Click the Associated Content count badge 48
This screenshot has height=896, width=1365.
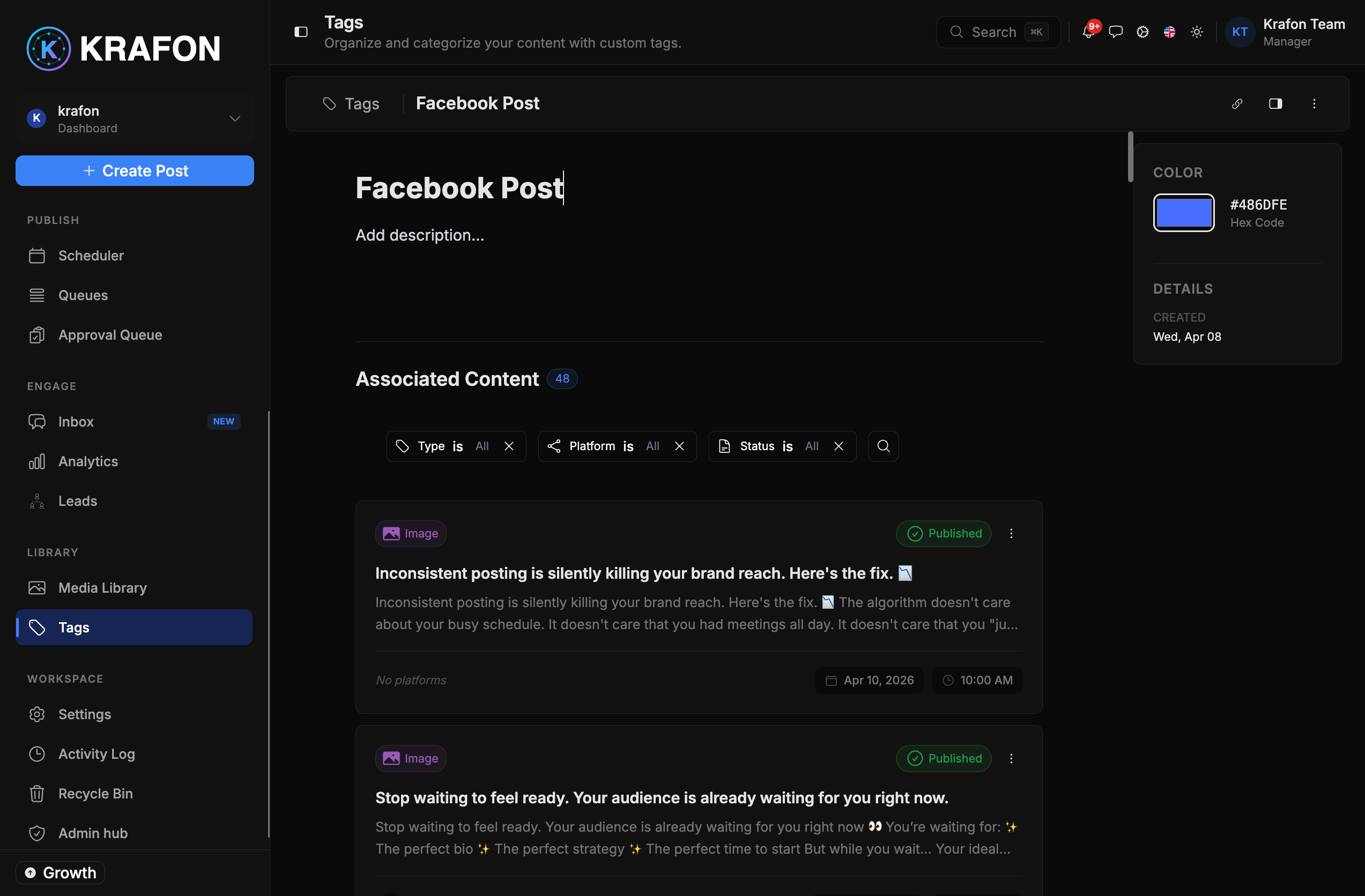(x=562, y=378)
